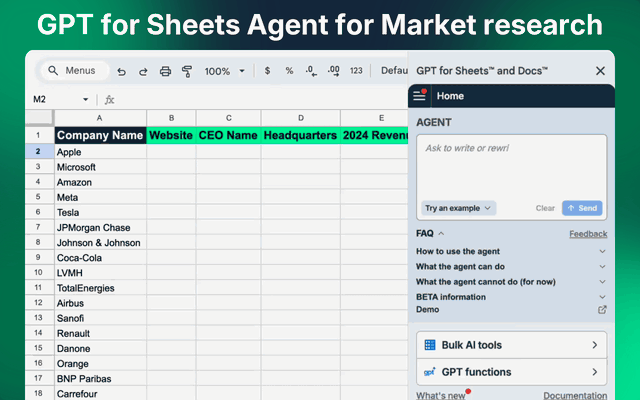Select the Home tab in sidebar
This screenshot has height=400, width=640.
450,96
